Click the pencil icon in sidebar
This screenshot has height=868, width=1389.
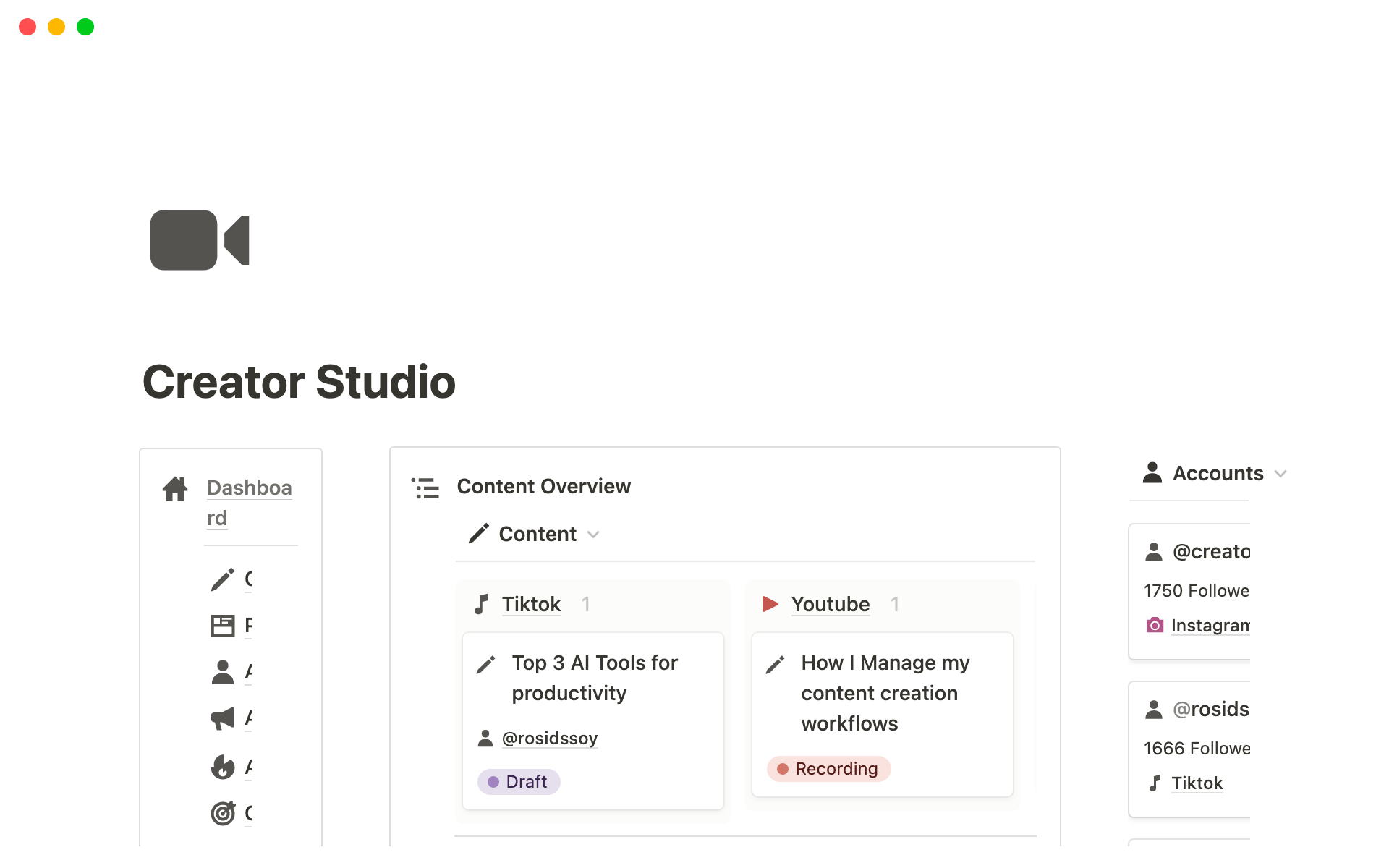pos(223,579)
